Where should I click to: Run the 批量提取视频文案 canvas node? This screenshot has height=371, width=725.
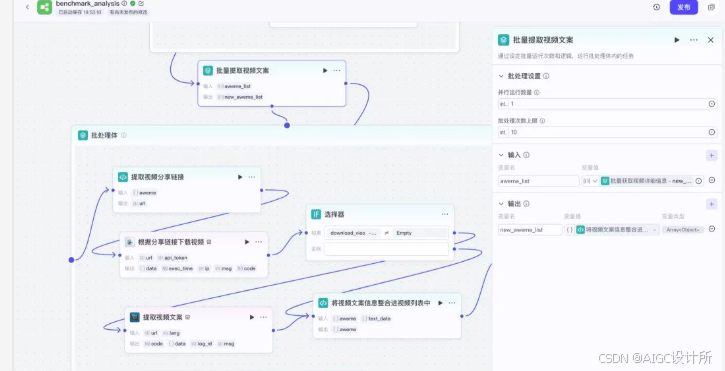[x=325, y=70]
